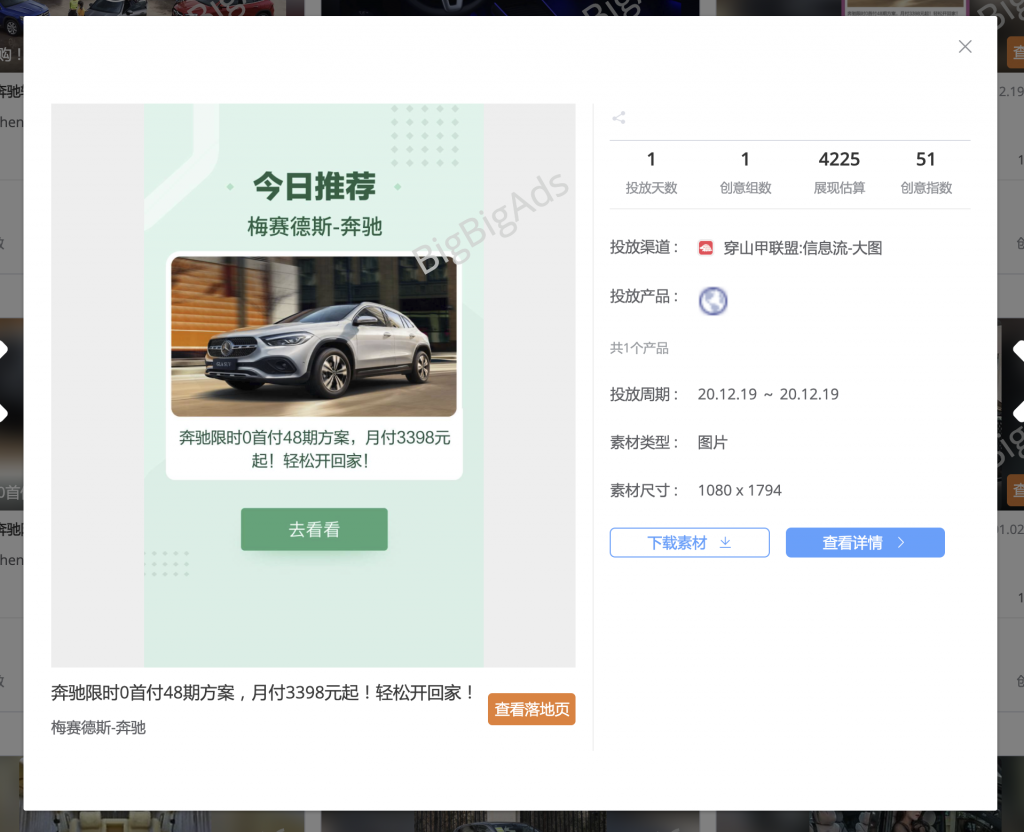Screen dimensions: 1024x832
Task: Close the ad detail popup
Action: point(965,46)
